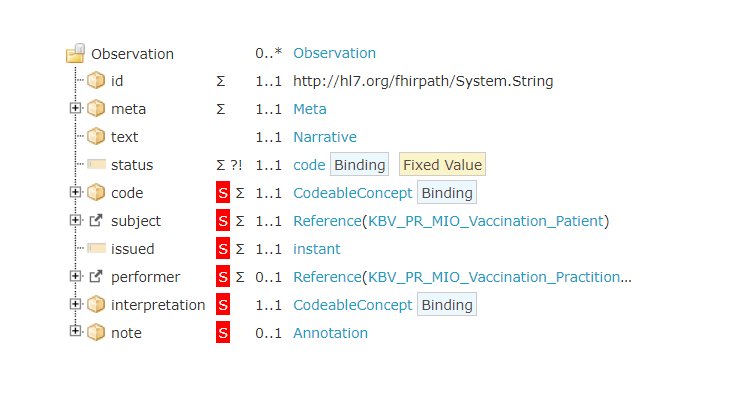
Task: Click the cube icon beside interpretation
Action: pyautogui.click(x=96, y=305)
